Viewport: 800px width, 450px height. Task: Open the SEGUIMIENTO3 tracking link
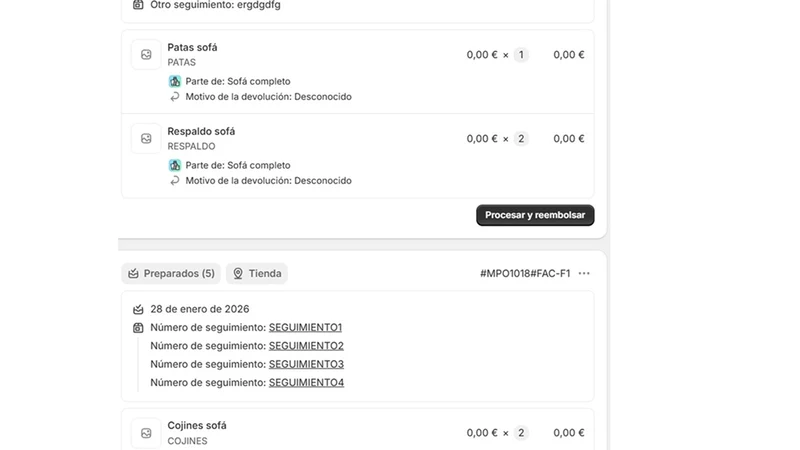point(306,364)
